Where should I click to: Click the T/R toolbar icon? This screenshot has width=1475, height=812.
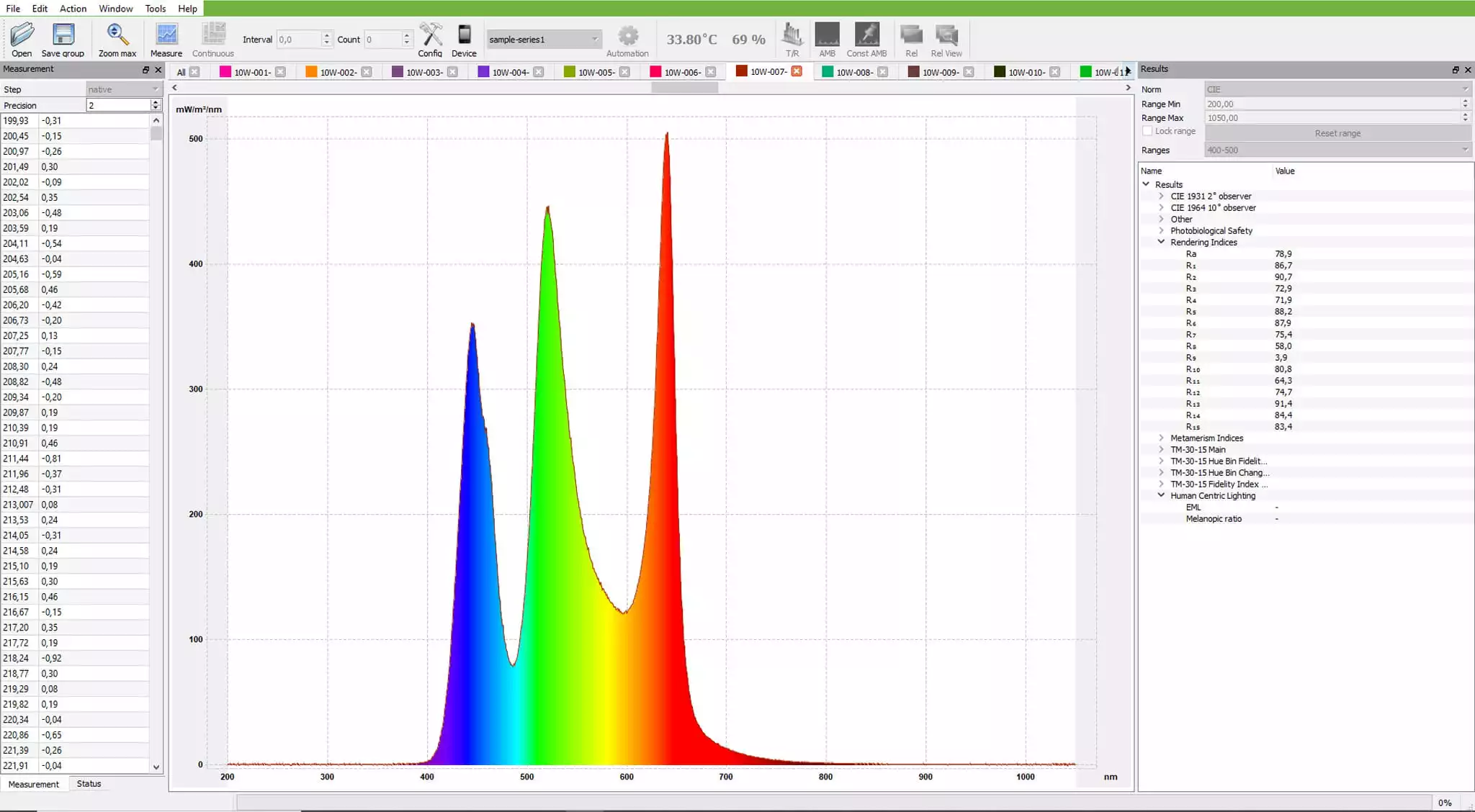792,35
